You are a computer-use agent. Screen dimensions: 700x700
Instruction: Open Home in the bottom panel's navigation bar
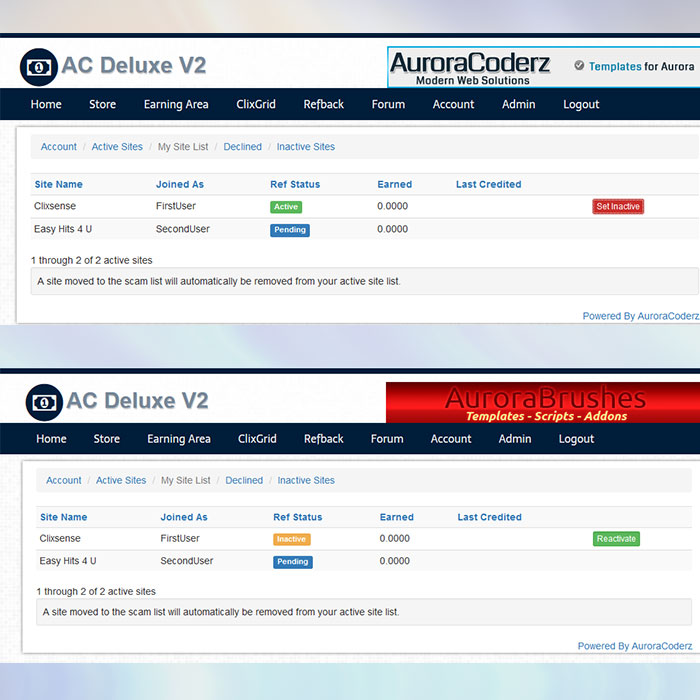51,439
